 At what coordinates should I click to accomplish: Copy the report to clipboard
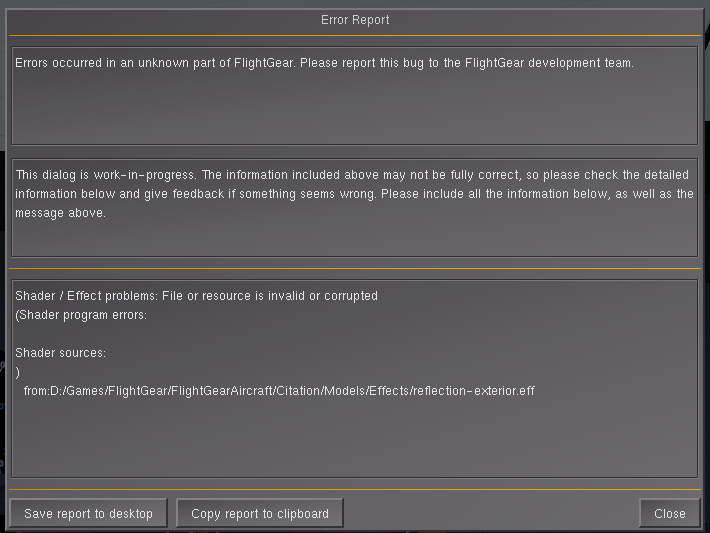pos(259,513)
